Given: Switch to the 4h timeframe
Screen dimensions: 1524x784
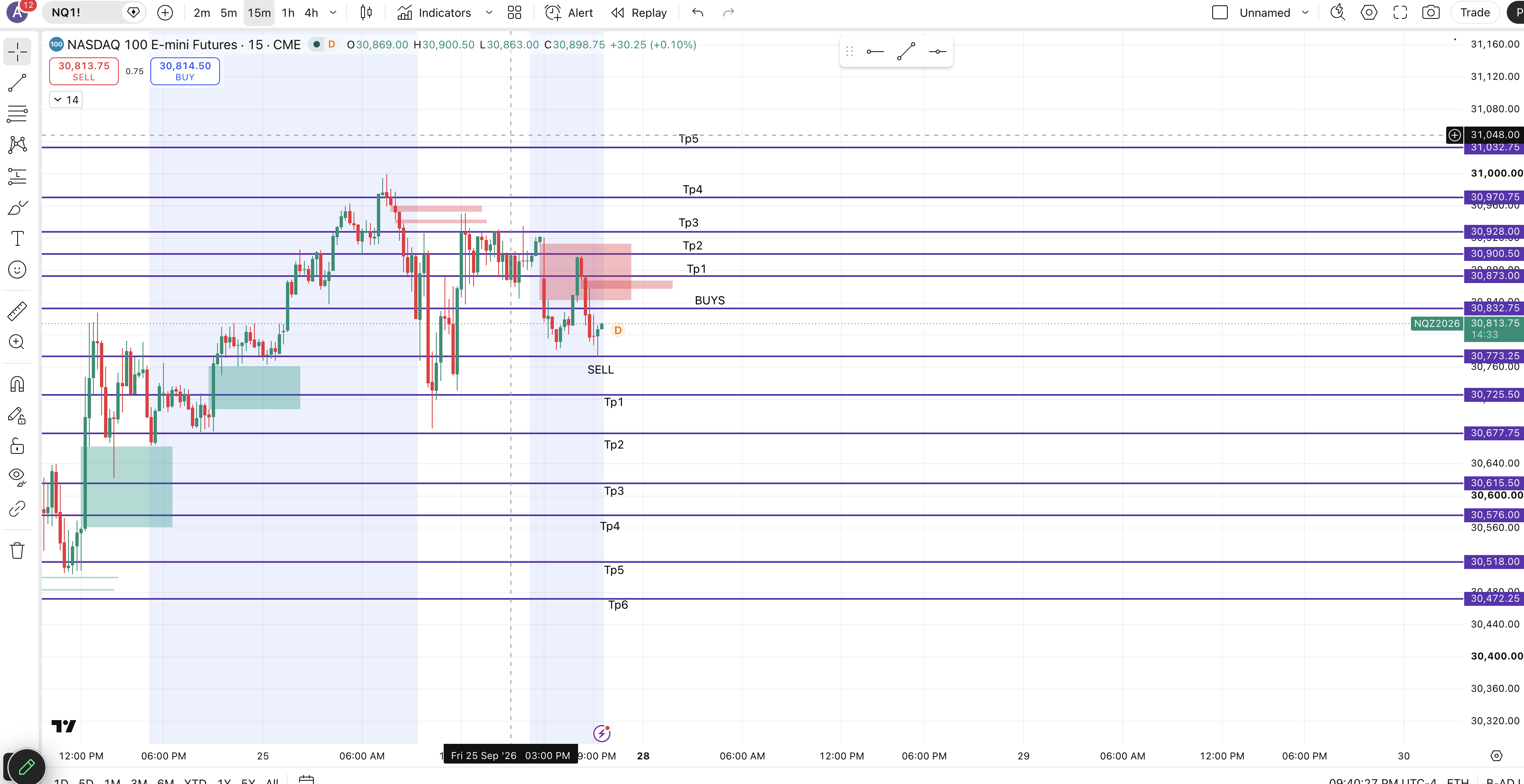Looking at the screenshot, I should 311,12.
